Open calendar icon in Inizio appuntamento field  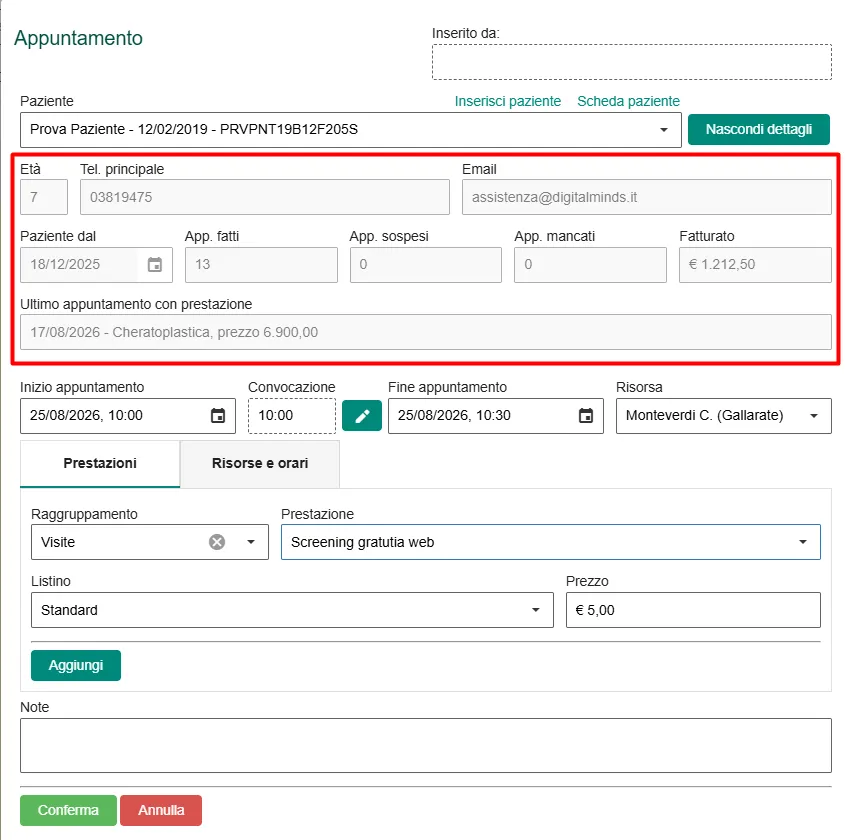click(218, 415)
